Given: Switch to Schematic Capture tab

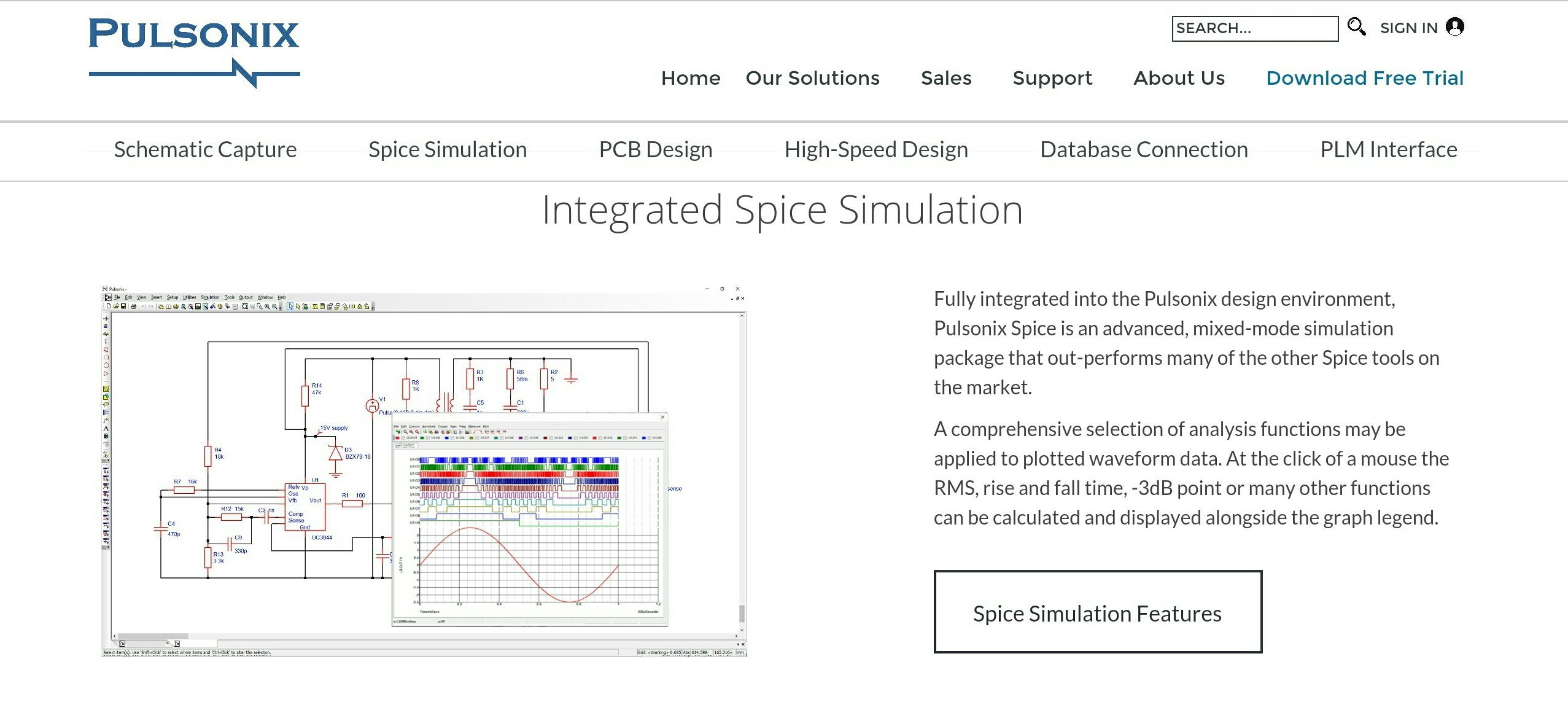Looking at the screenshot, I should click(205, 150).
